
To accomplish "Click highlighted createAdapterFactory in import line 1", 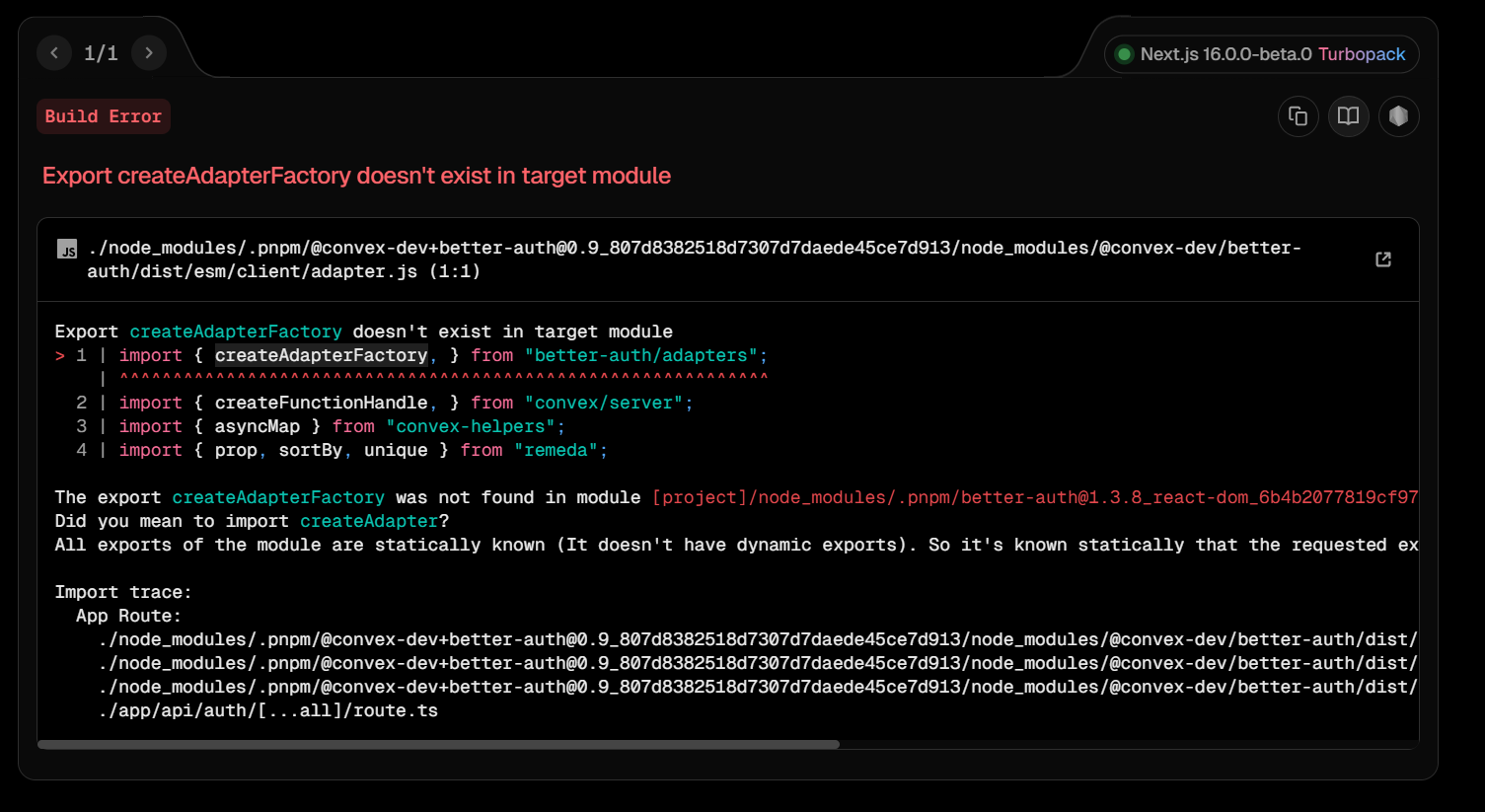I will (x=322, y=355).
